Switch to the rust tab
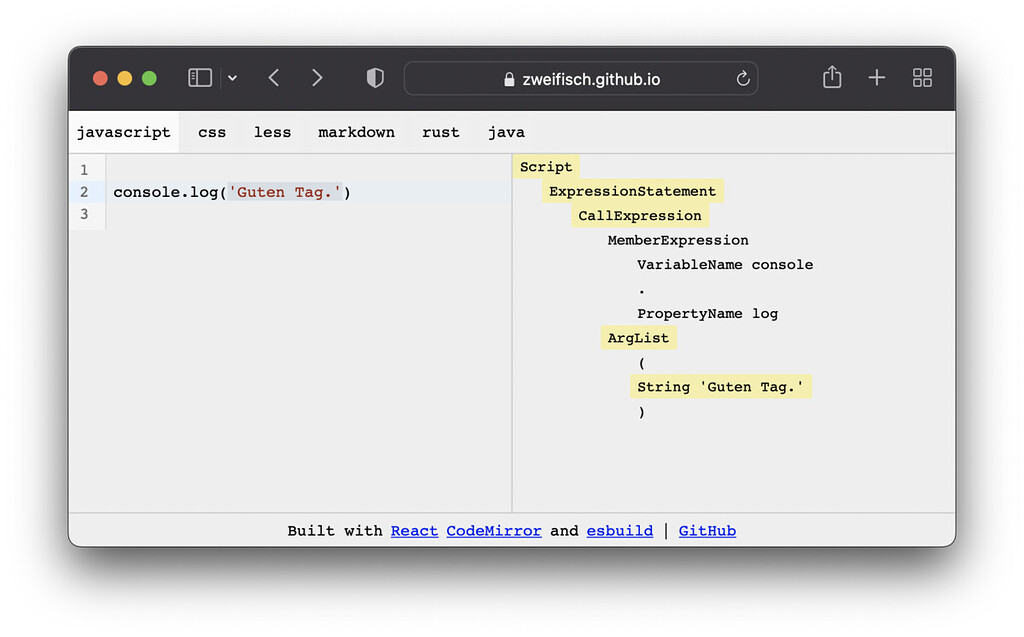The width and height of the screenshot is (1024, 637). (x=441, y=132)
